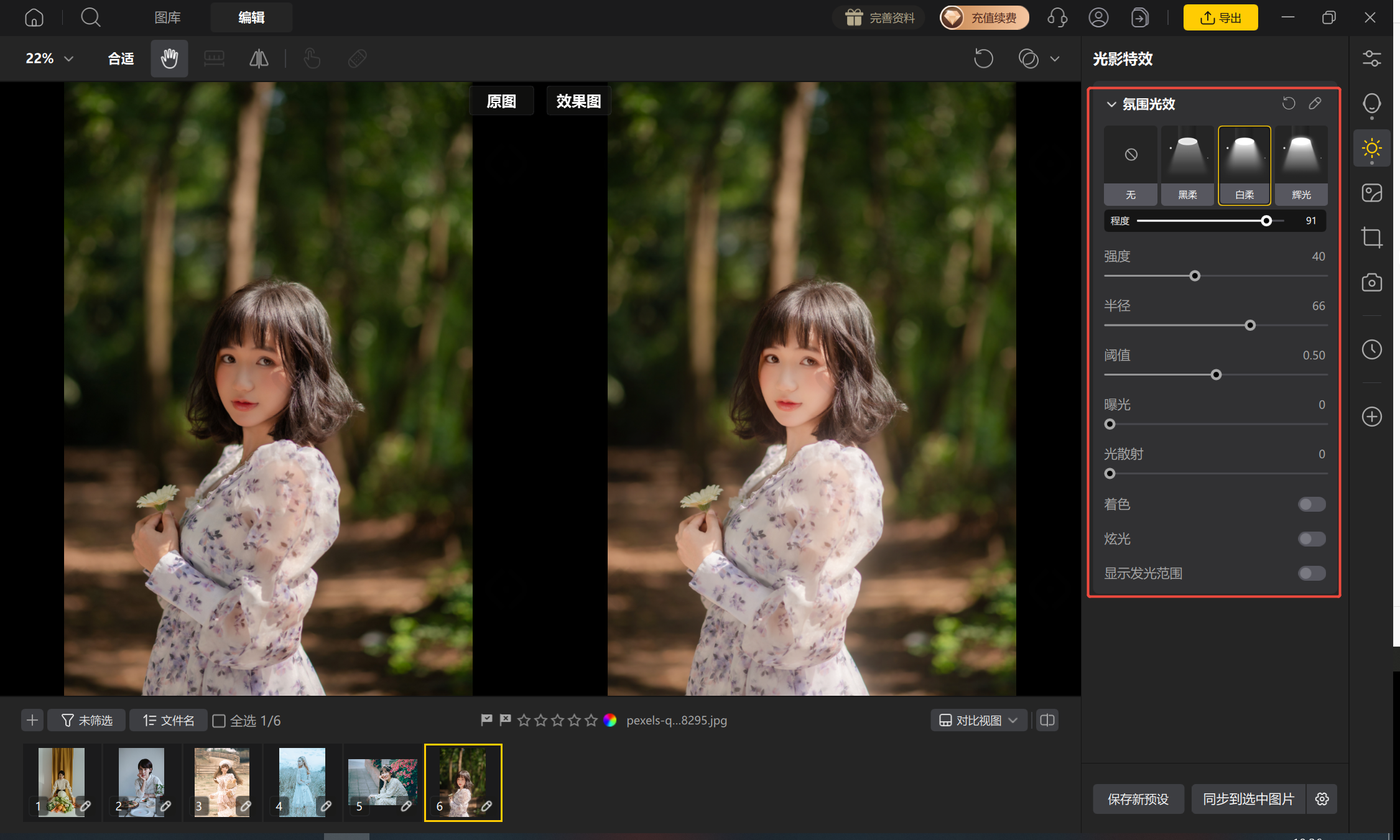Screen dimensions: 1400x840
Task: Open the 对比视图 dropdown
Action: [978, 720]
